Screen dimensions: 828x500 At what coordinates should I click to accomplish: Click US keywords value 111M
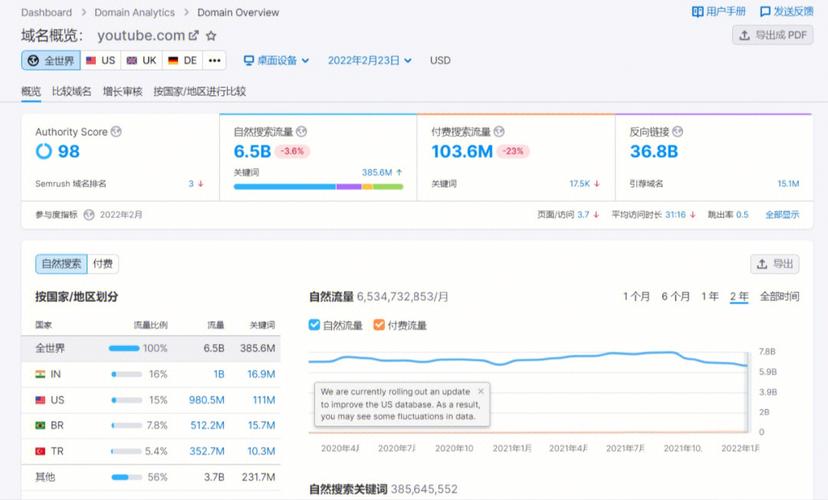[264, 400]
